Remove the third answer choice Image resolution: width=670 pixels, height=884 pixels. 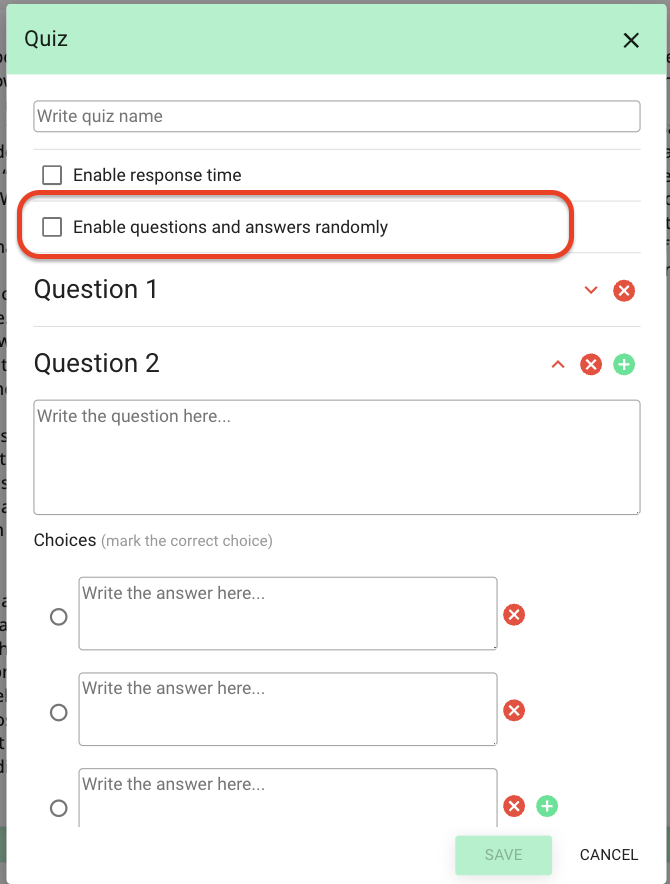coord(514,806)
